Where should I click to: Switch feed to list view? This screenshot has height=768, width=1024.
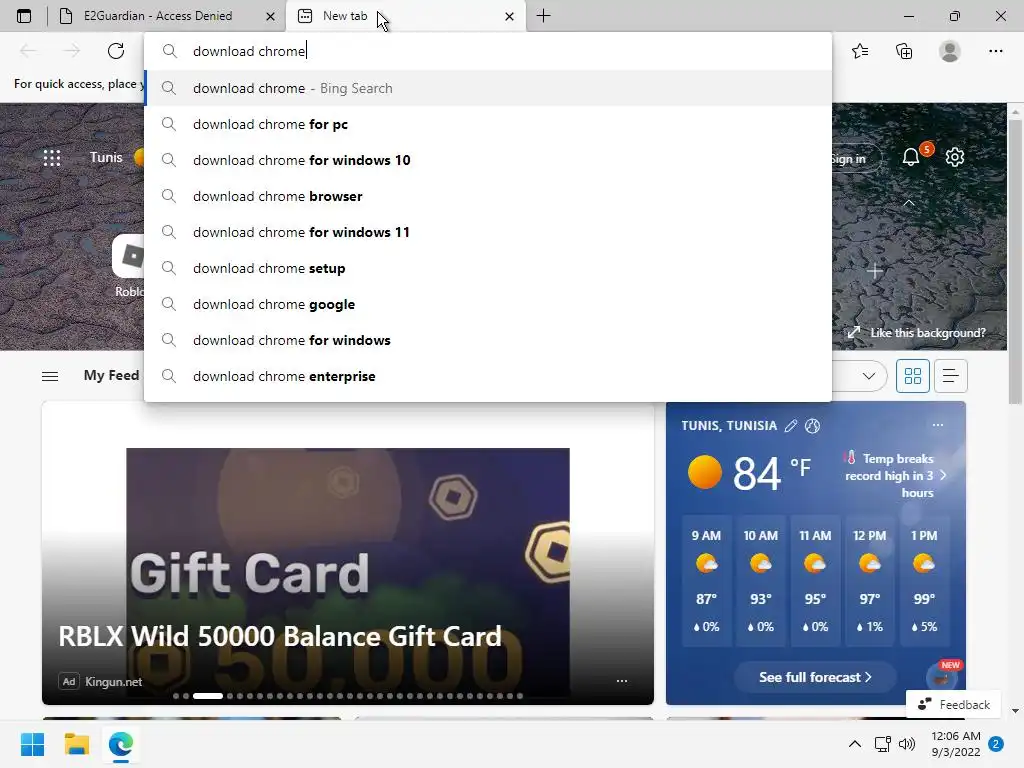coord(950,376)
